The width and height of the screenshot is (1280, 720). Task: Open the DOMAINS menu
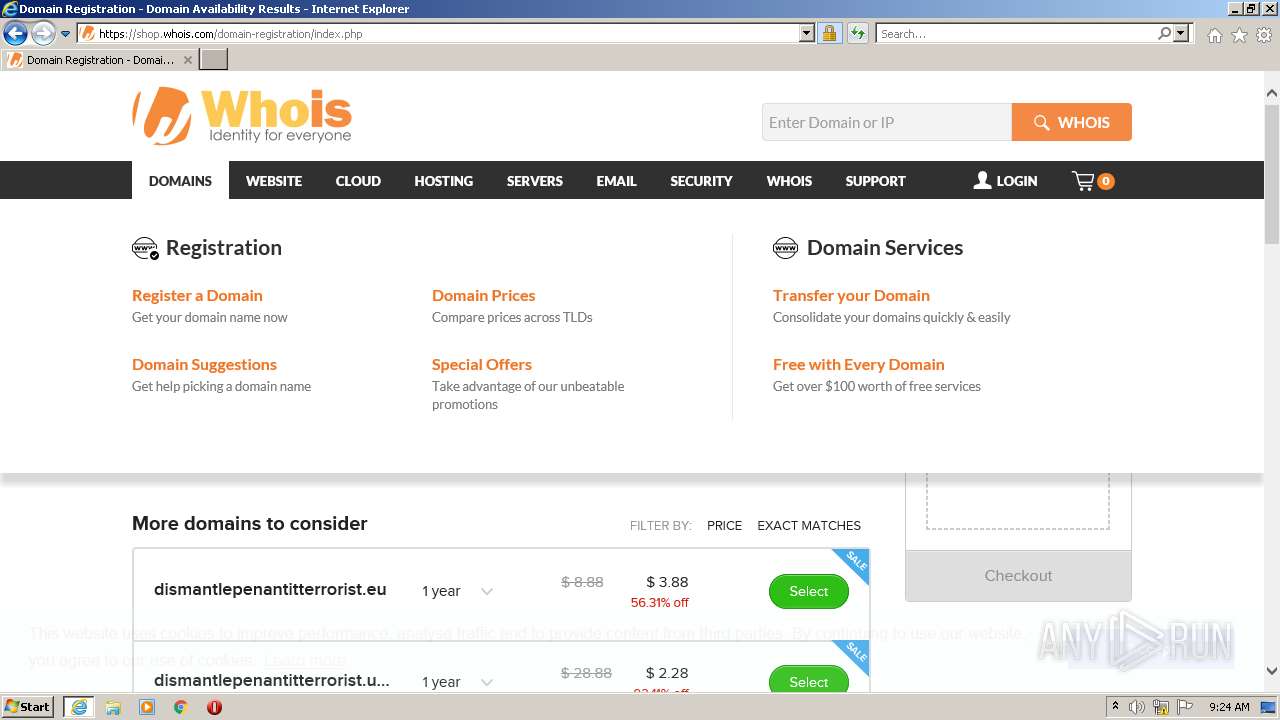[x=180, y=181]
